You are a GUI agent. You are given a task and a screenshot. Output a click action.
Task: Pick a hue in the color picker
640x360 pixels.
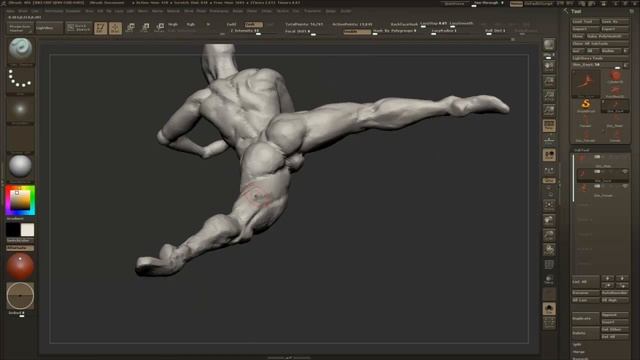click(20, 200)
